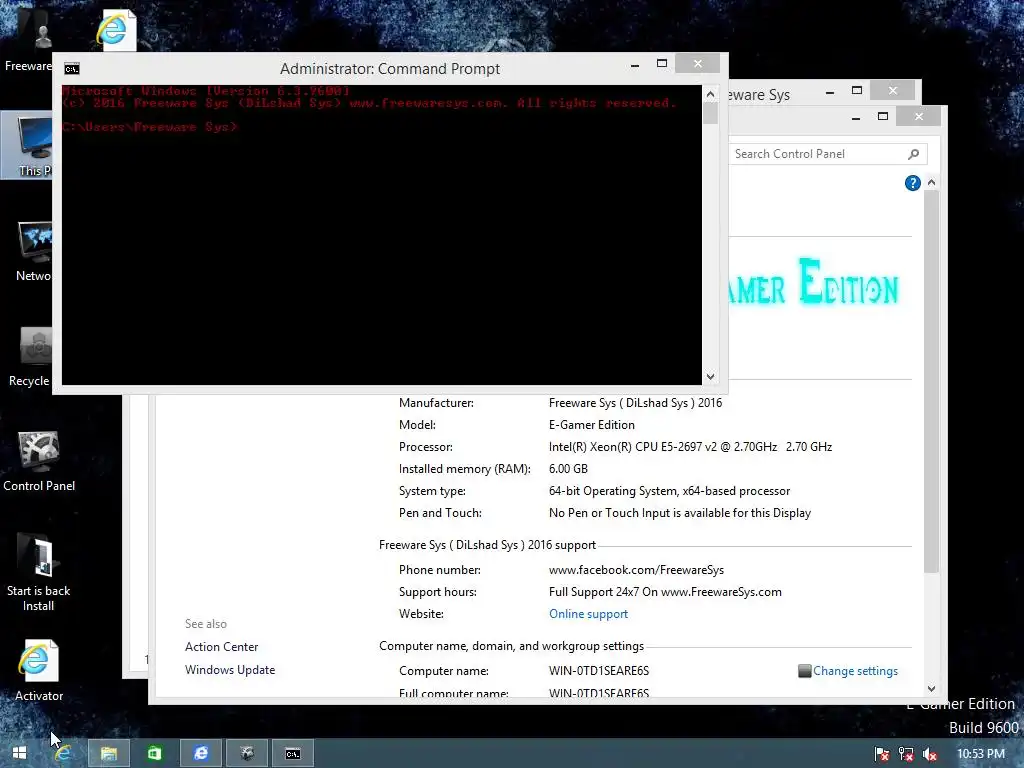
Task: Click the Full Support 24x7 support hours text
Action: pyautogui.click(x=665, y=592)
